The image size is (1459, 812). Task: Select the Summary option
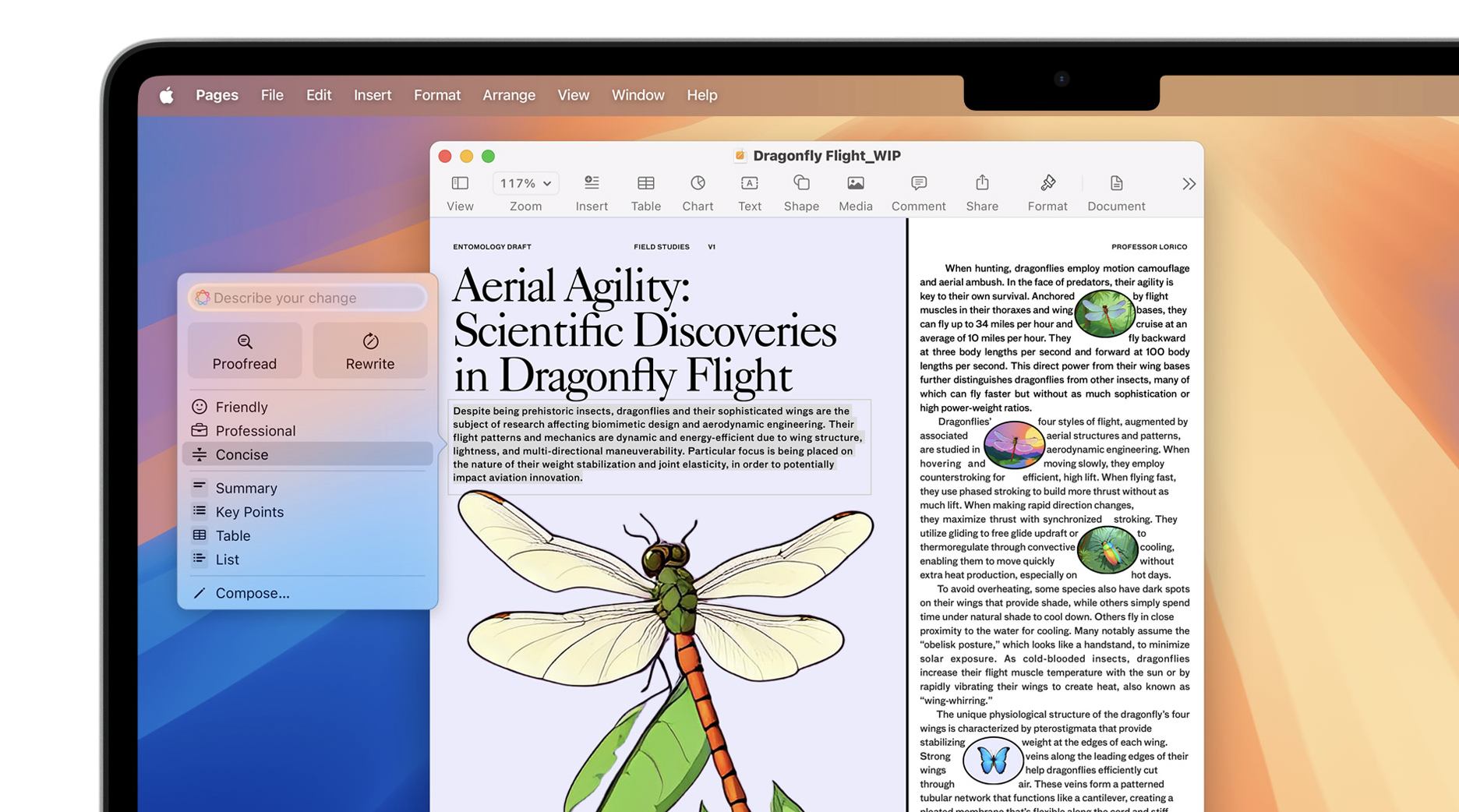click(x=307, y=488)
